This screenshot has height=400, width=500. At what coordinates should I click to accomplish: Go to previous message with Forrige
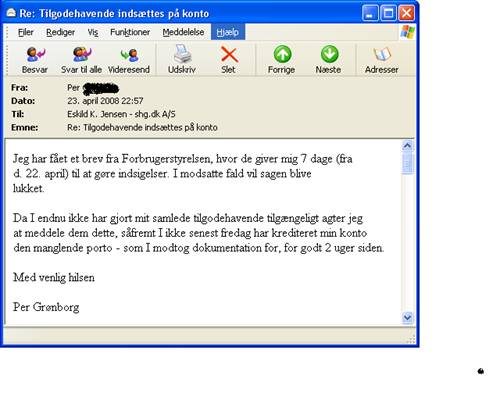(282, 54)
